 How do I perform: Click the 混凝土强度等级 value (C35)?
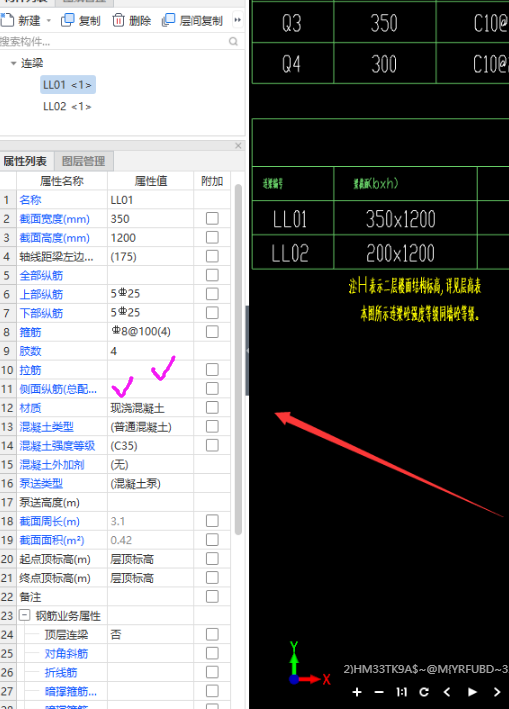151,446
